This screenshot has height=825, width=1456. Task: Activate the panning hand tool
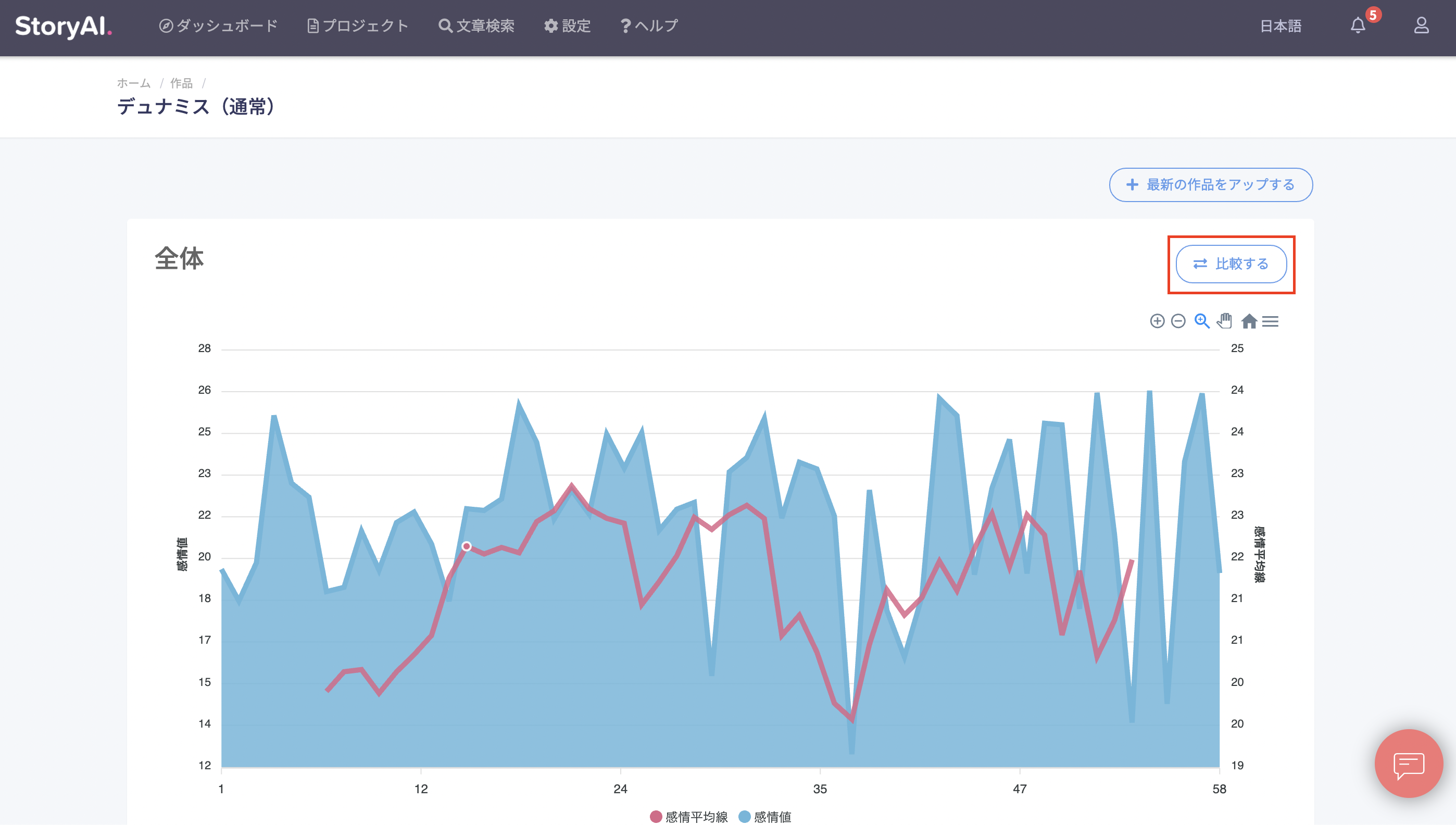pyautogui.click(x=1224, y=321)
